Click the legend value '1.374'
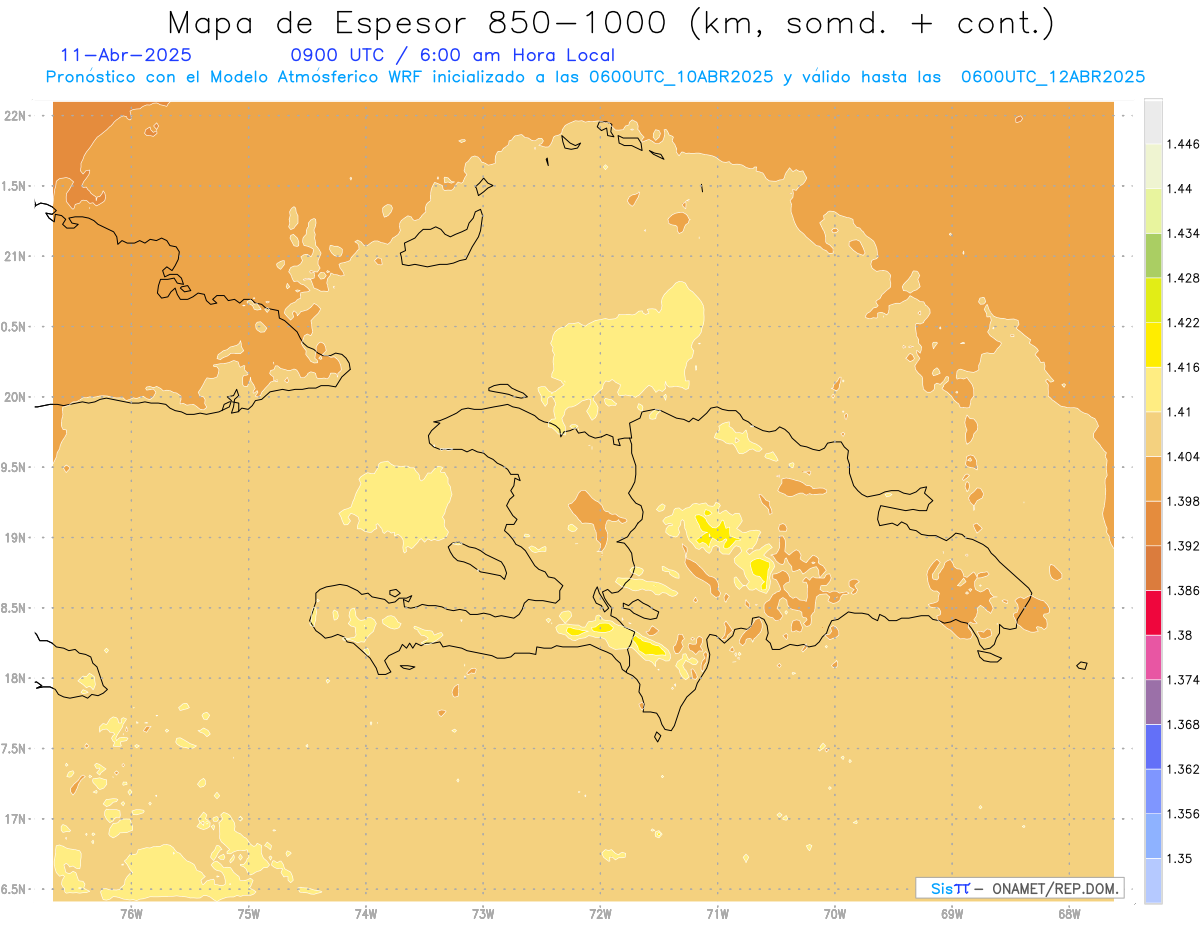The width and height of the screenshot is (1200, 927). pos(1182,680)
